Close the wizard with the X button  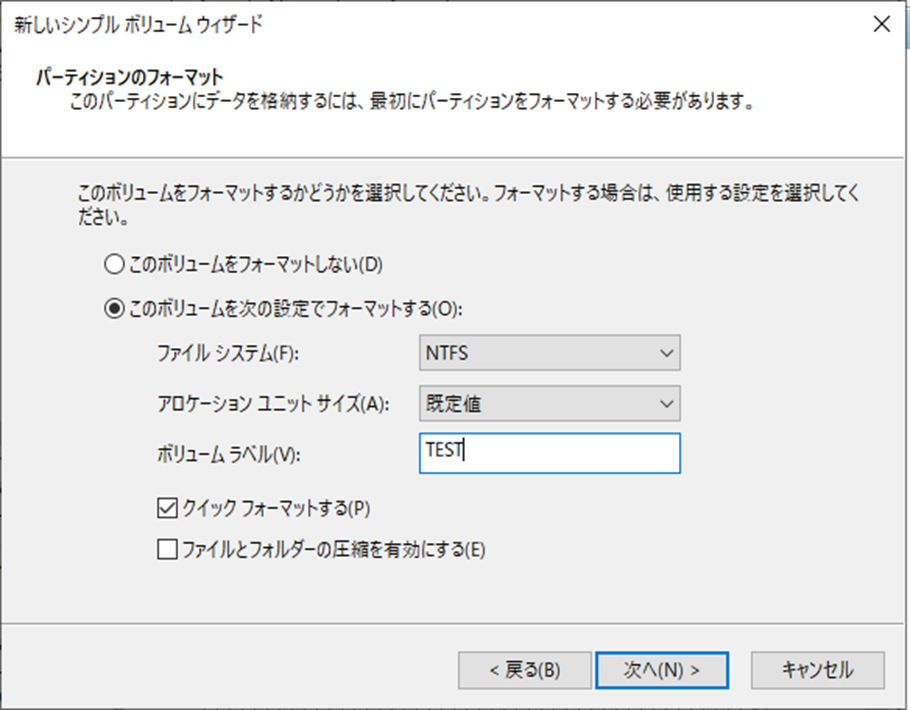pyautogui.click(x=881, y=26)
